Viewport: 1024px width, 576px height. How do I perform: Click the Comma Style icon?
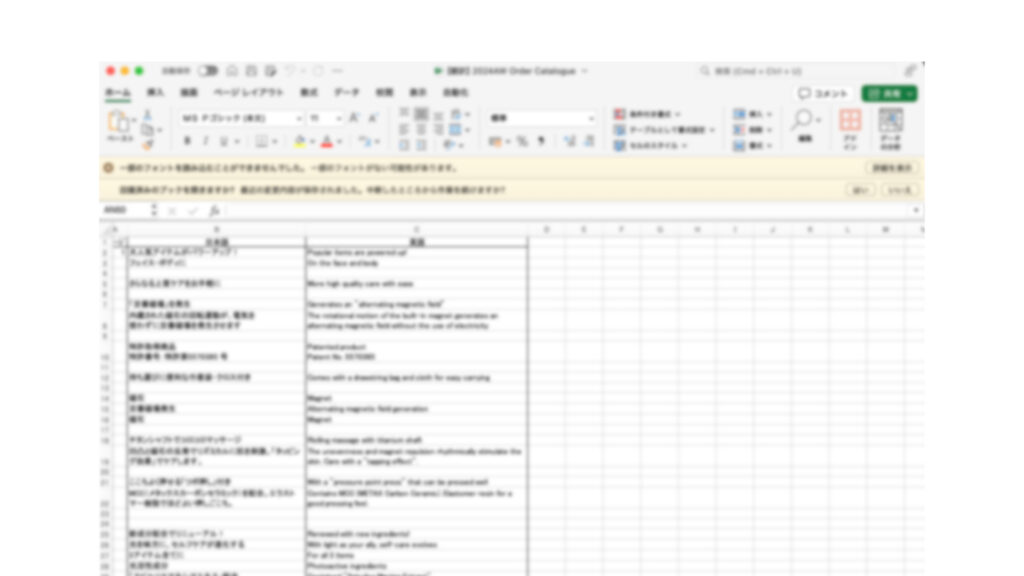541,141
